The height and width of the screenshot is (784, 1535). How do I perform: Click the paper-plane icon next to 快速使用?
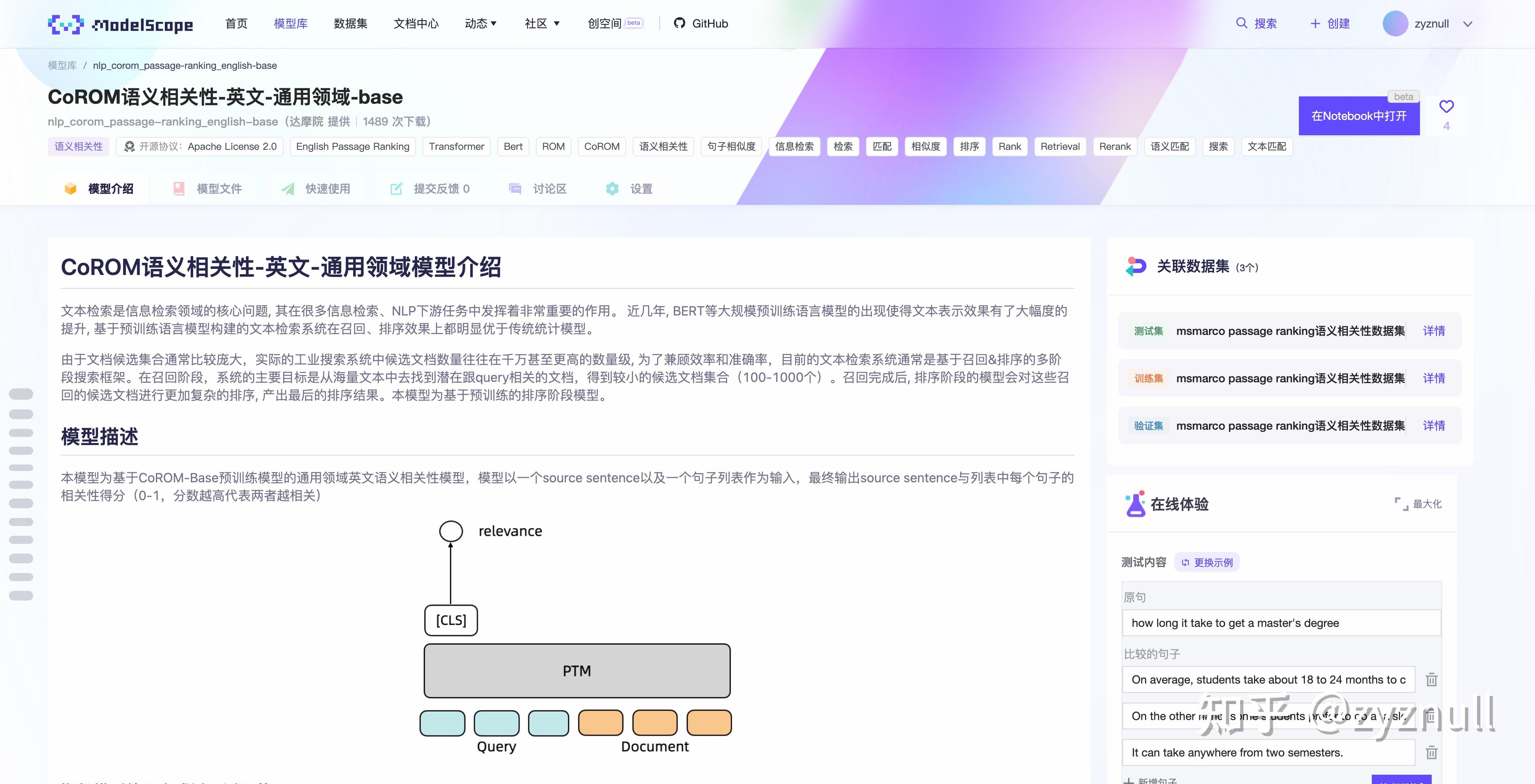(x=288, y=188)
